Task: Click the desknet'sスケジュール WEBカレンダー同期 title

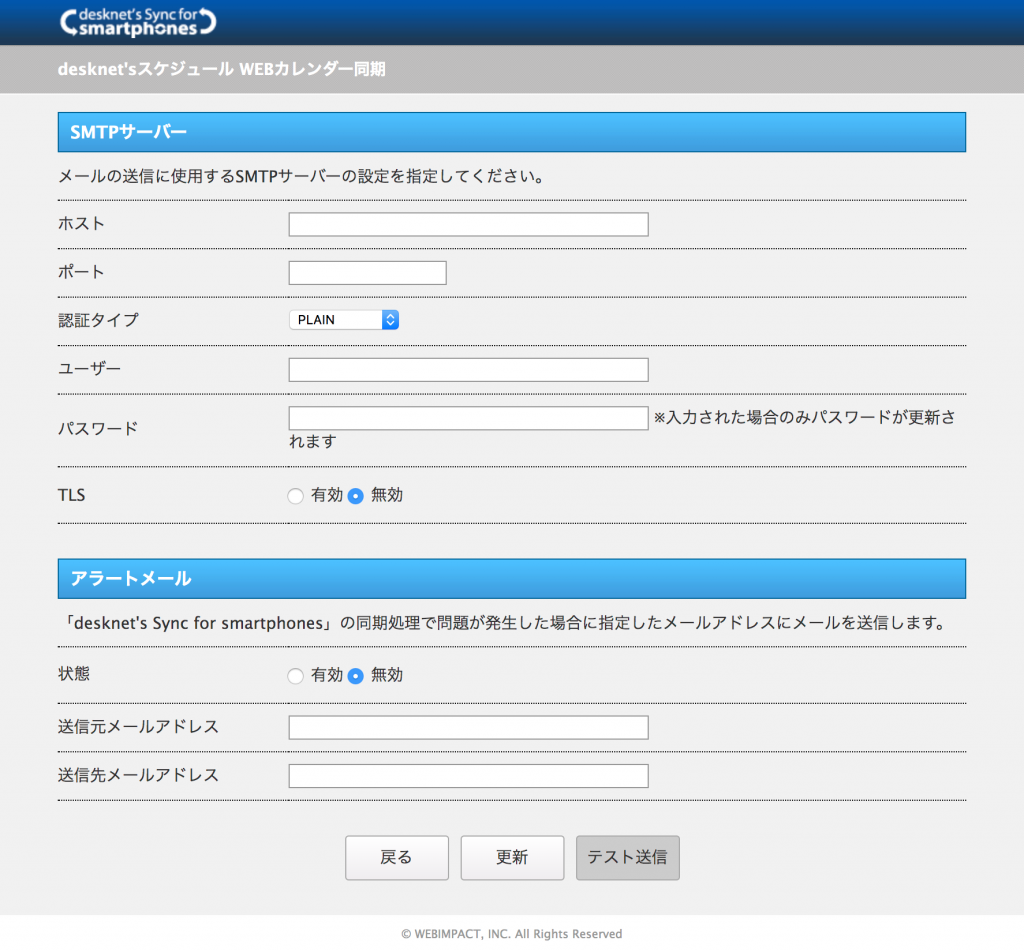Action: (221, 69)
